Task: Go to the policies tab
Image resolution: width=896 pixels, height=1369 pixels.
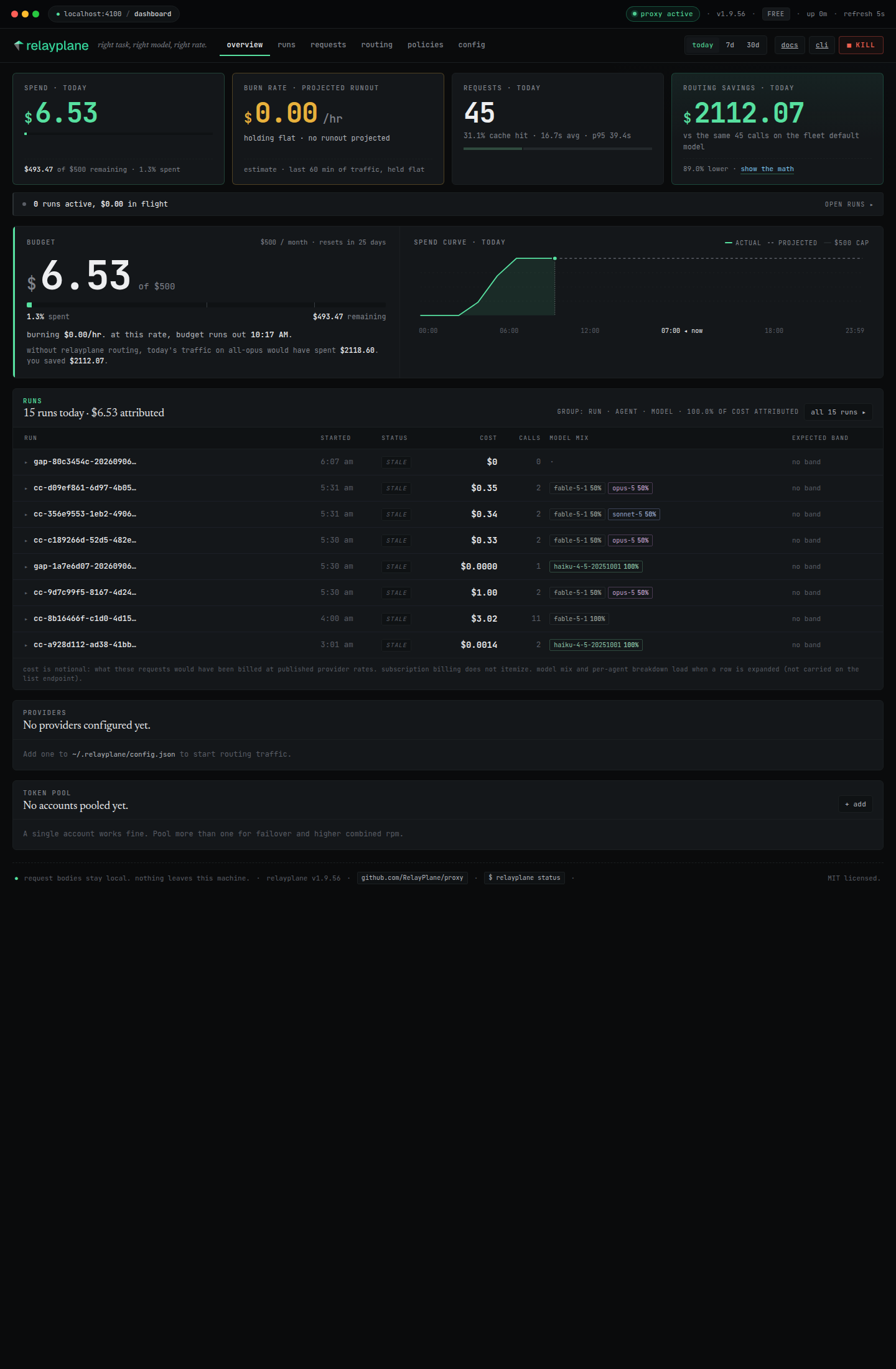Action: [425, 45]
